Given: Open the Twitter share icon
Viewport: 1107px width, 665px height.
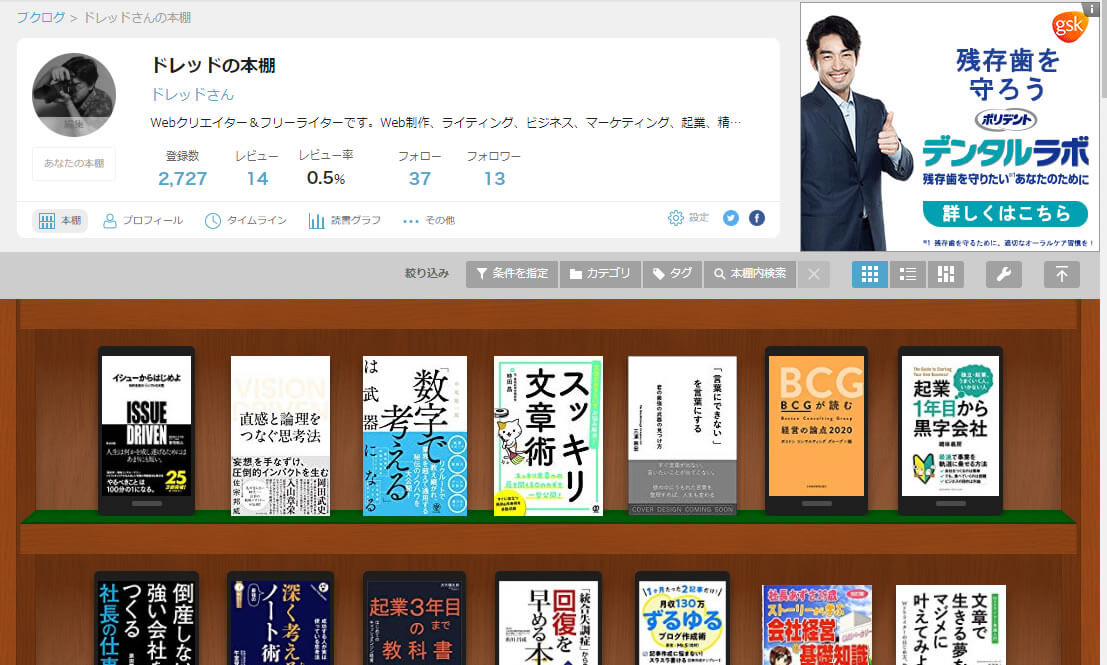Looking at the screenshot, I should [731, 218].
